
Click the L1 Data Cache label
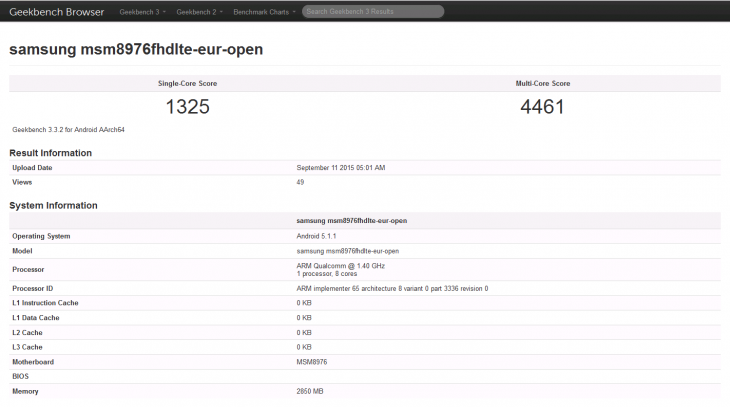point(36,318)
